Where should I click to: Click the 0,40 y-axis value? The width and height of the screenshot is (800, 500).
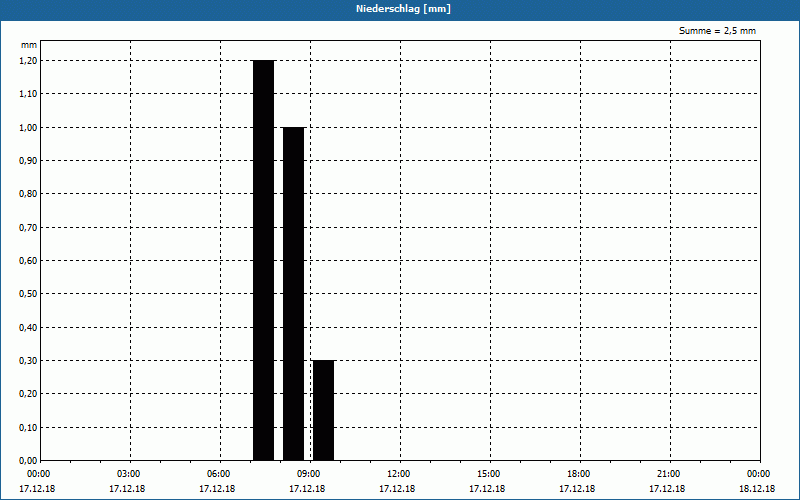[x=28, y=327]
